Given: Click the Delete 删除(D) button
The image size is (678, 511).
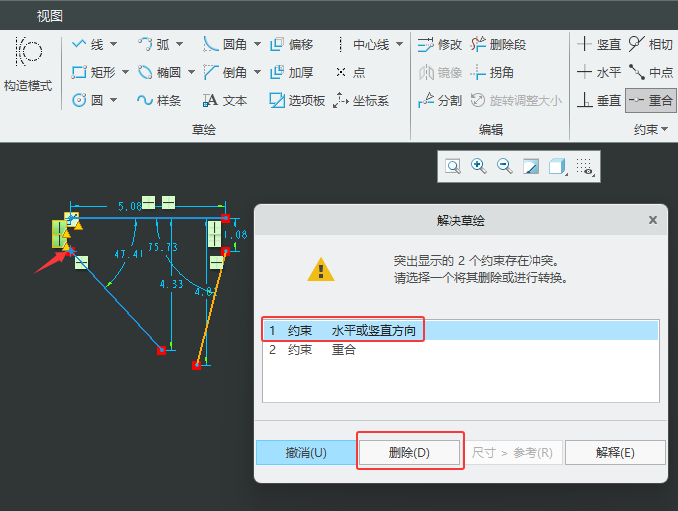Looking at the screenshot, I should 409,453.
